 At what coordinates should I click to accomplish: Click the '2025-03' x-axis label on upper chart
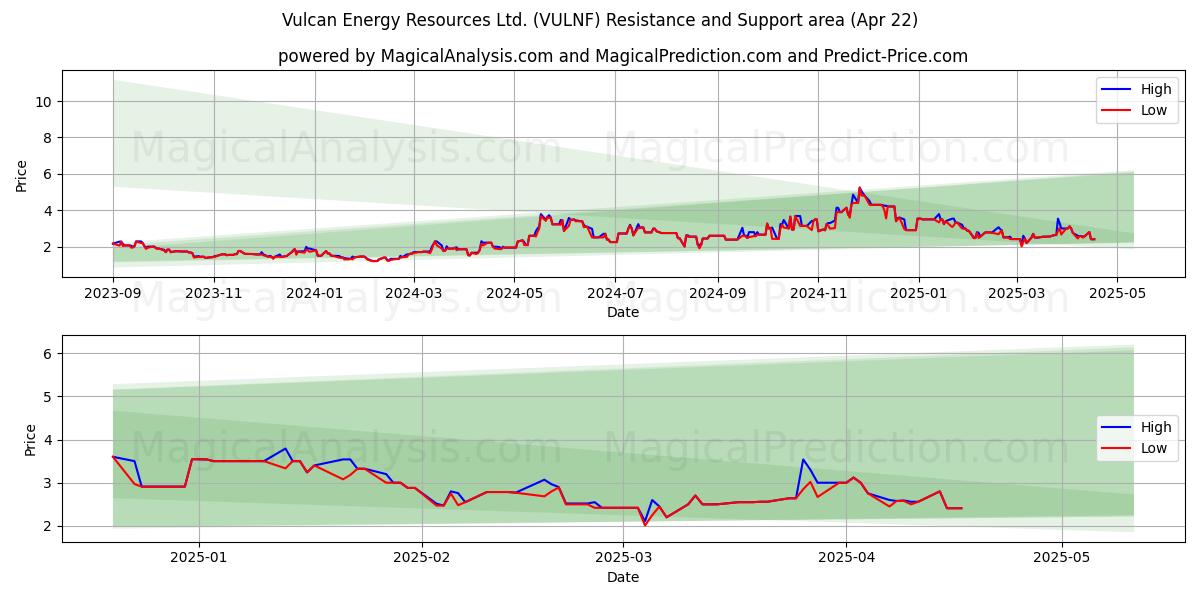pyautogui.click(x=1017, y=294)
